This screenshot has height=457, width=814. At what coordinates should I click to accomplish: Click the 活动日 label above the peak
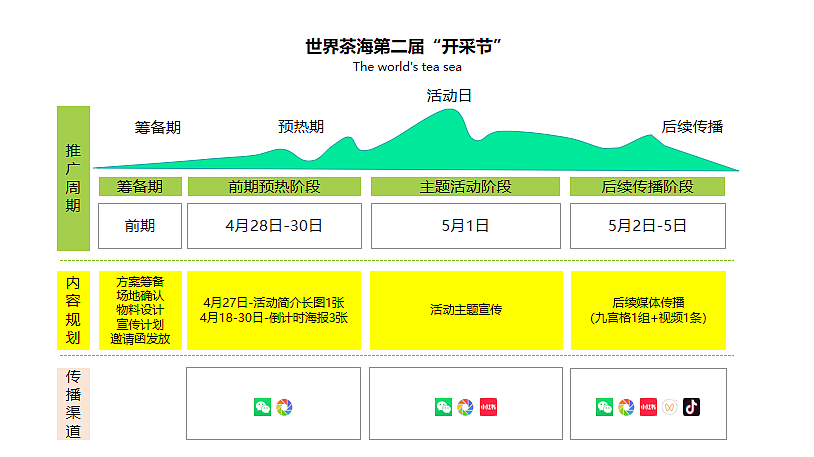(449, 96)
